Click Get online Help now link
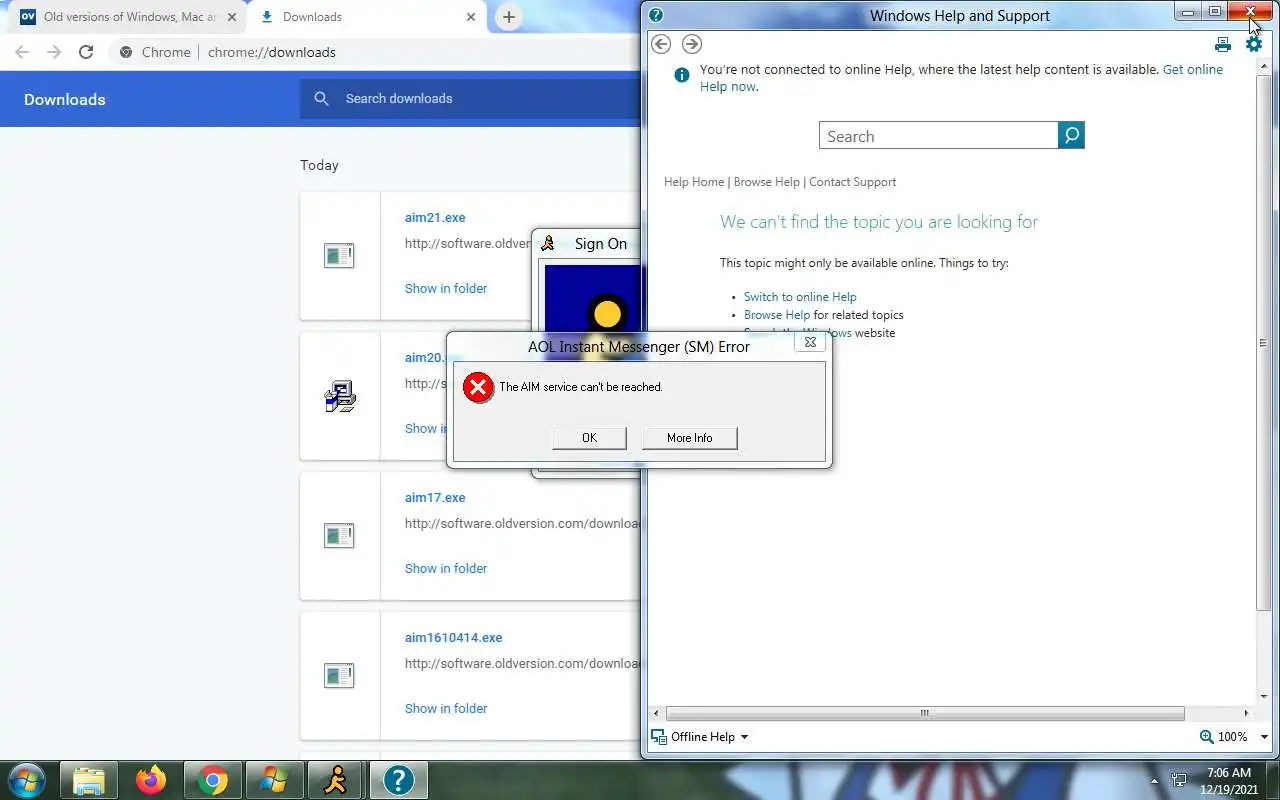Image resolution: width=1280 pixels, height=800 pixels. tap(1192, 70)
